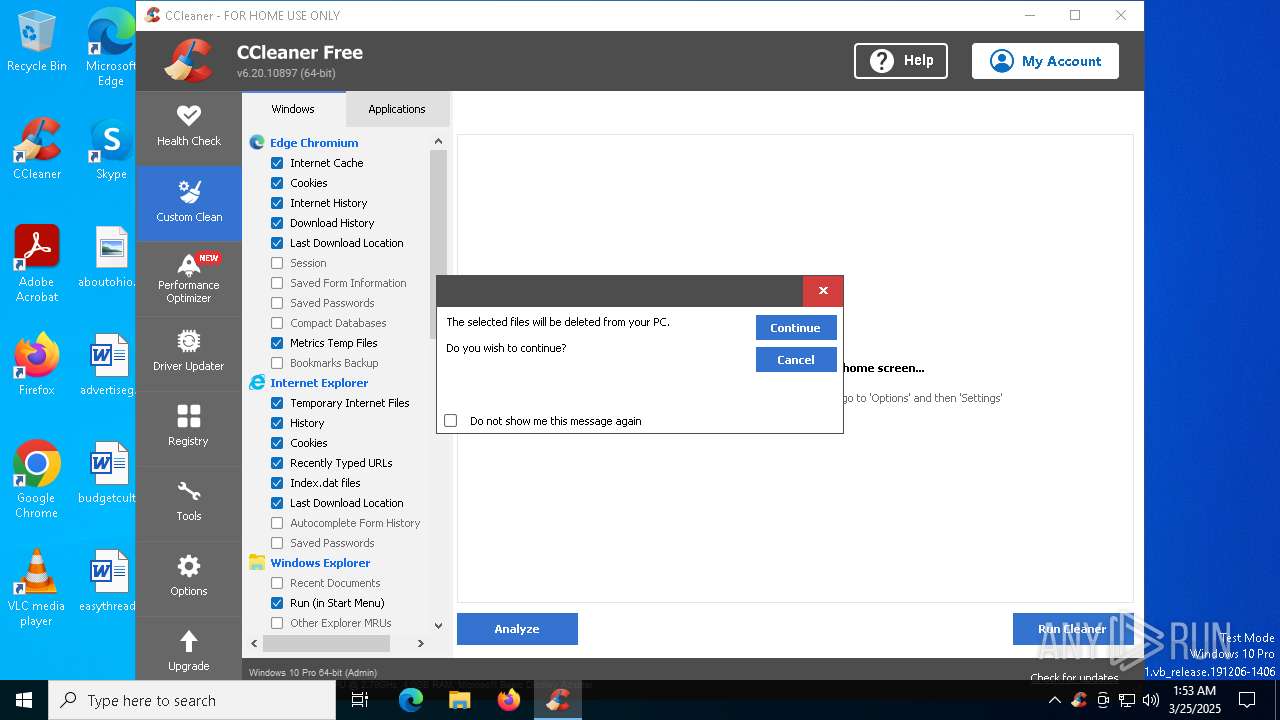Click the volume icon in system tray
Viewport: 1280px width, 720px height.
pyautogui.click(x=1151, y=700)
